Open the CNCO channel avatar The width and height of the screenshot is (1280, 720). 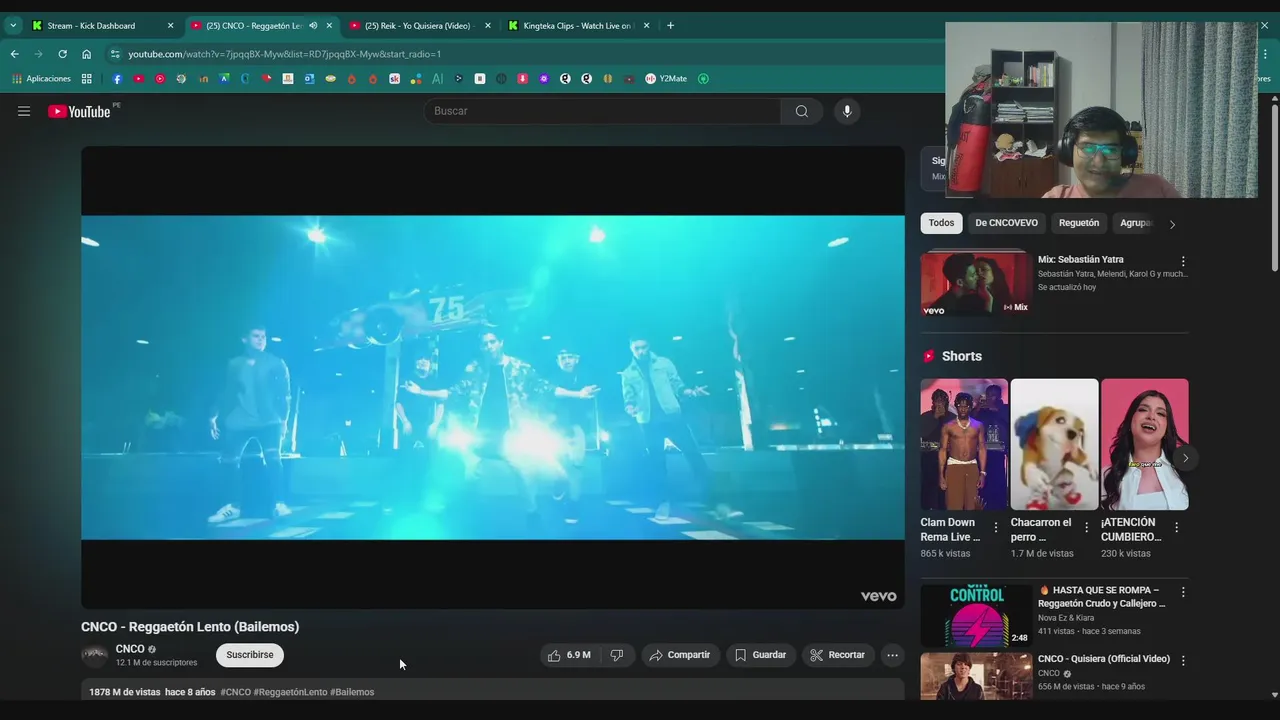[x=94, y=656]
